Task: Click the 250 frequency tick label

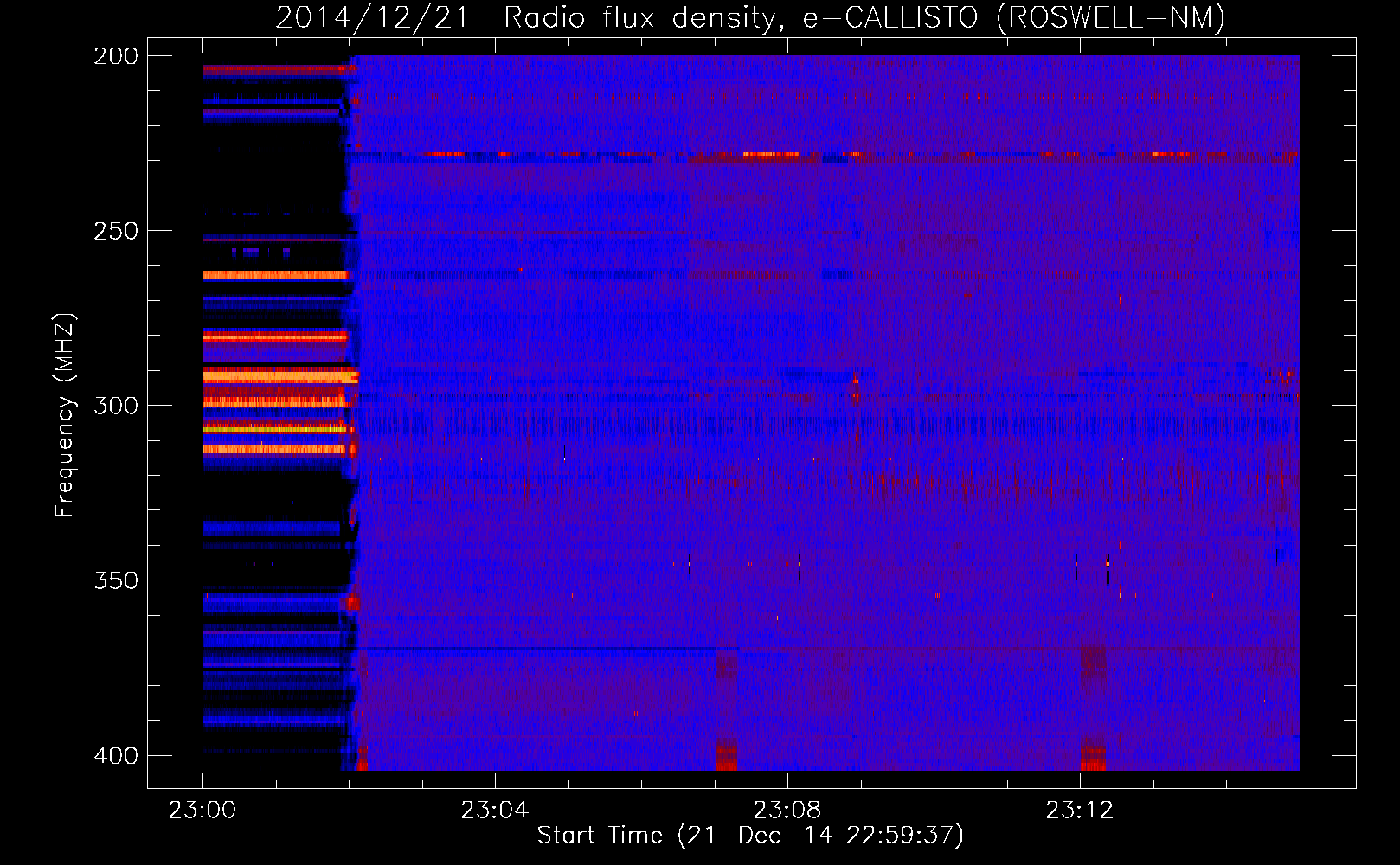Action: coord(116,231)
